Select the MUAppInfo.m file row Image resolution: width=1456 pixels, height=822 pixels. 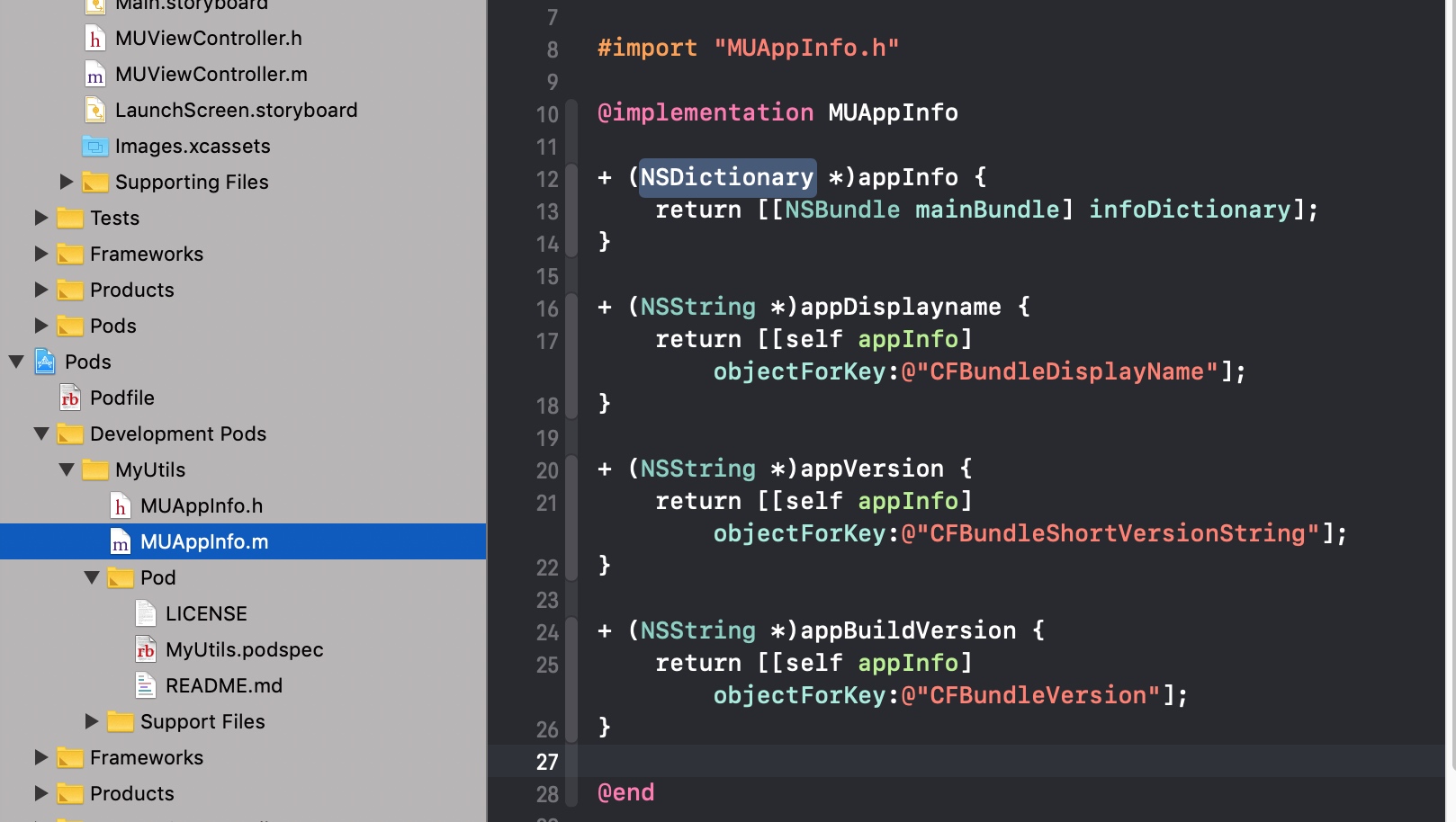pyautogui.click(x=243, y=541)
